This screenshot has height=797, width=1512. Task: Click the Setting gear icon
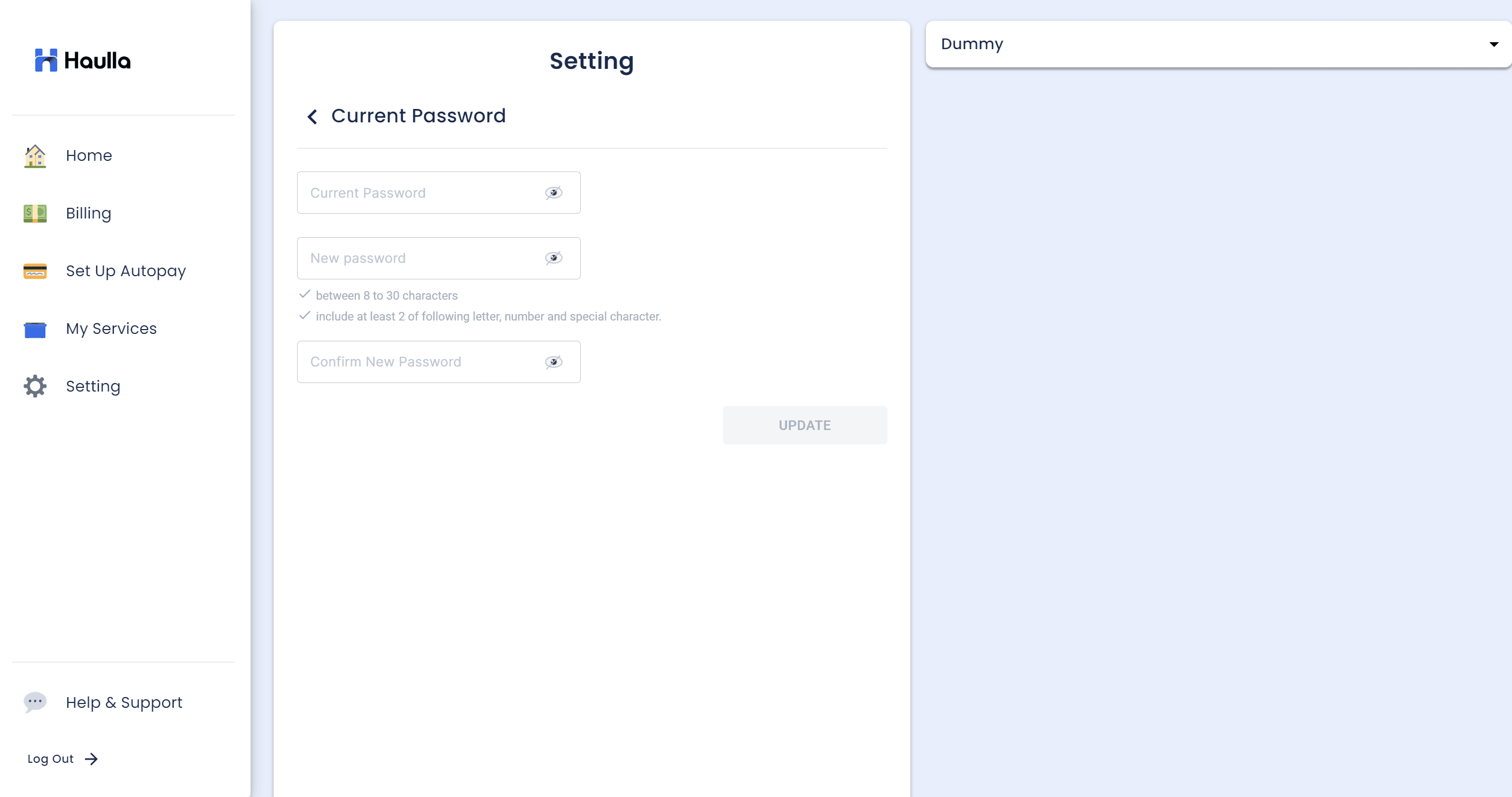(x=35, y=386)
